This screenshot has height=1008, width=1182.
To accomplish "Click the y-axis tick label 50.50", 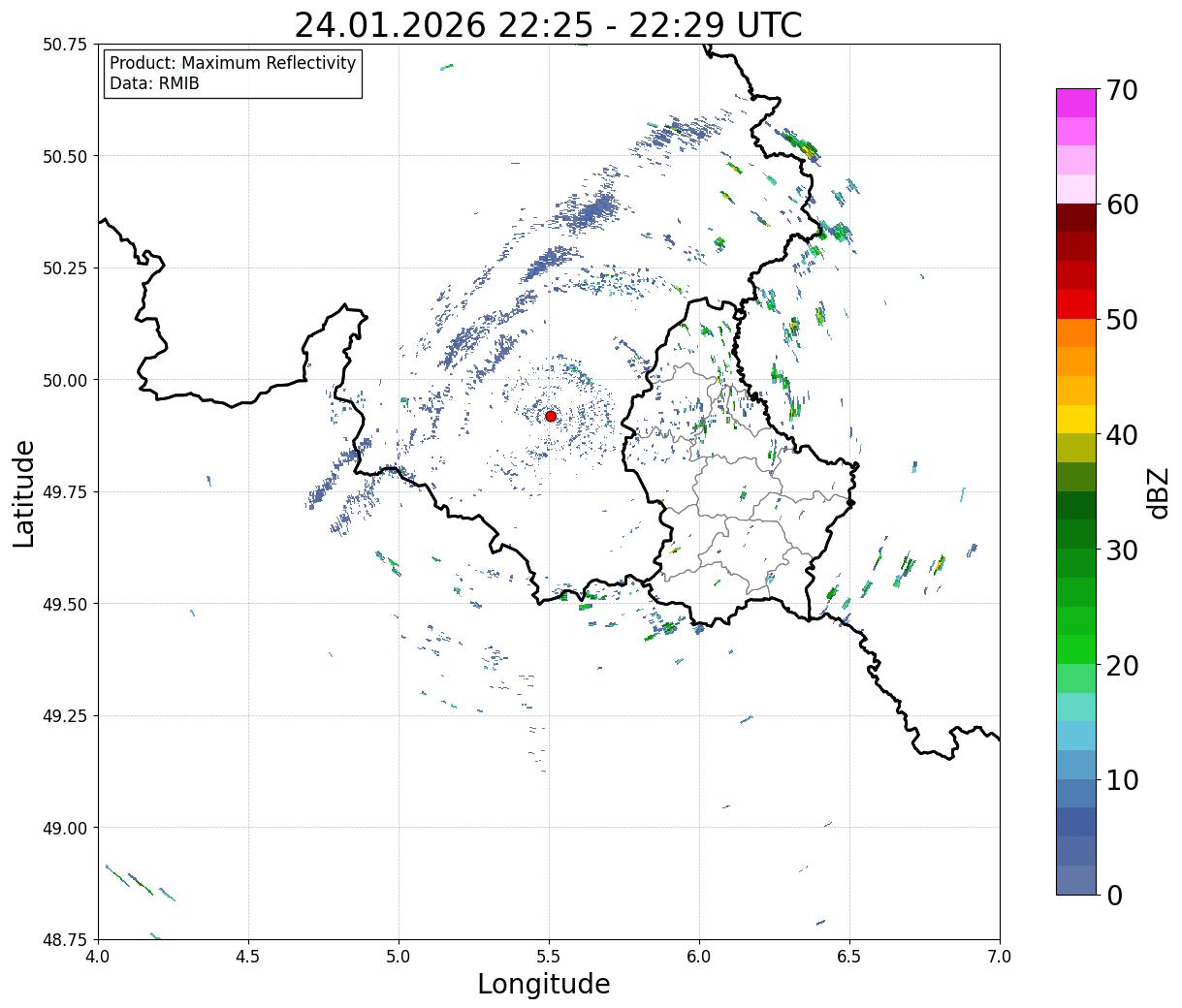I will [65, 156].
